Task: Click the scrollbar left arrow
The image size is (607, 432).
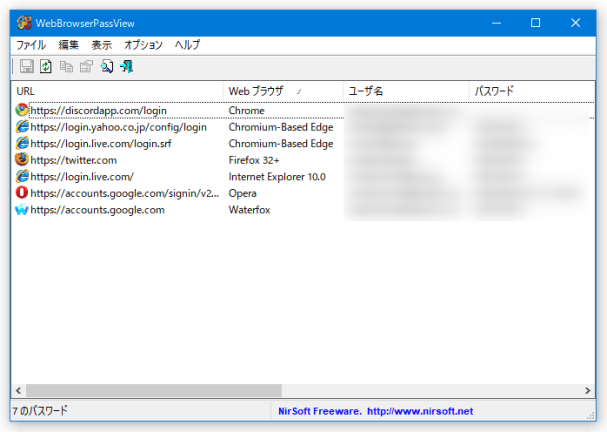Action: 18,390
